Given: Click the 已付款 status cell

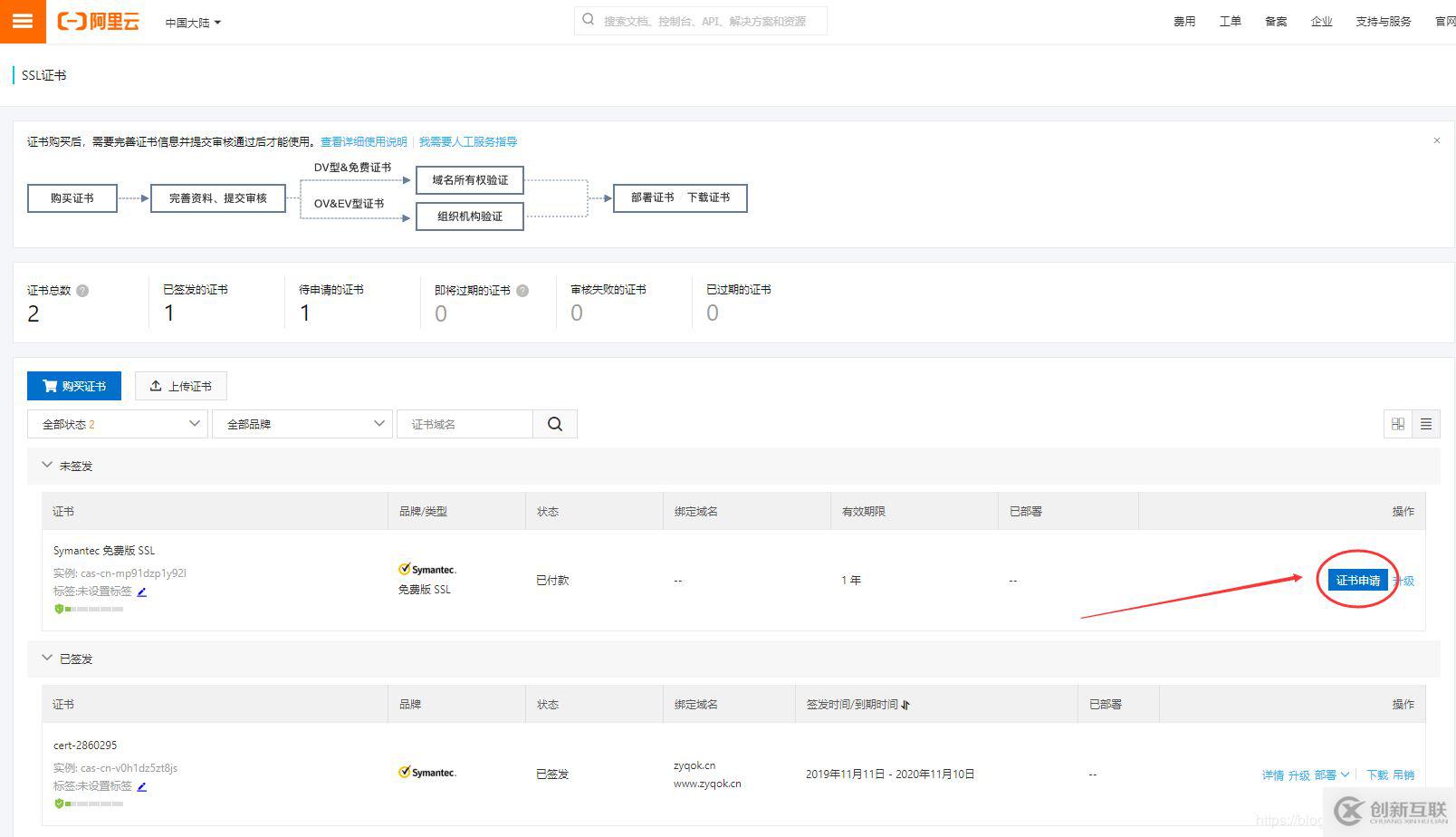Looking at the screenshot, I should point(552,581).
